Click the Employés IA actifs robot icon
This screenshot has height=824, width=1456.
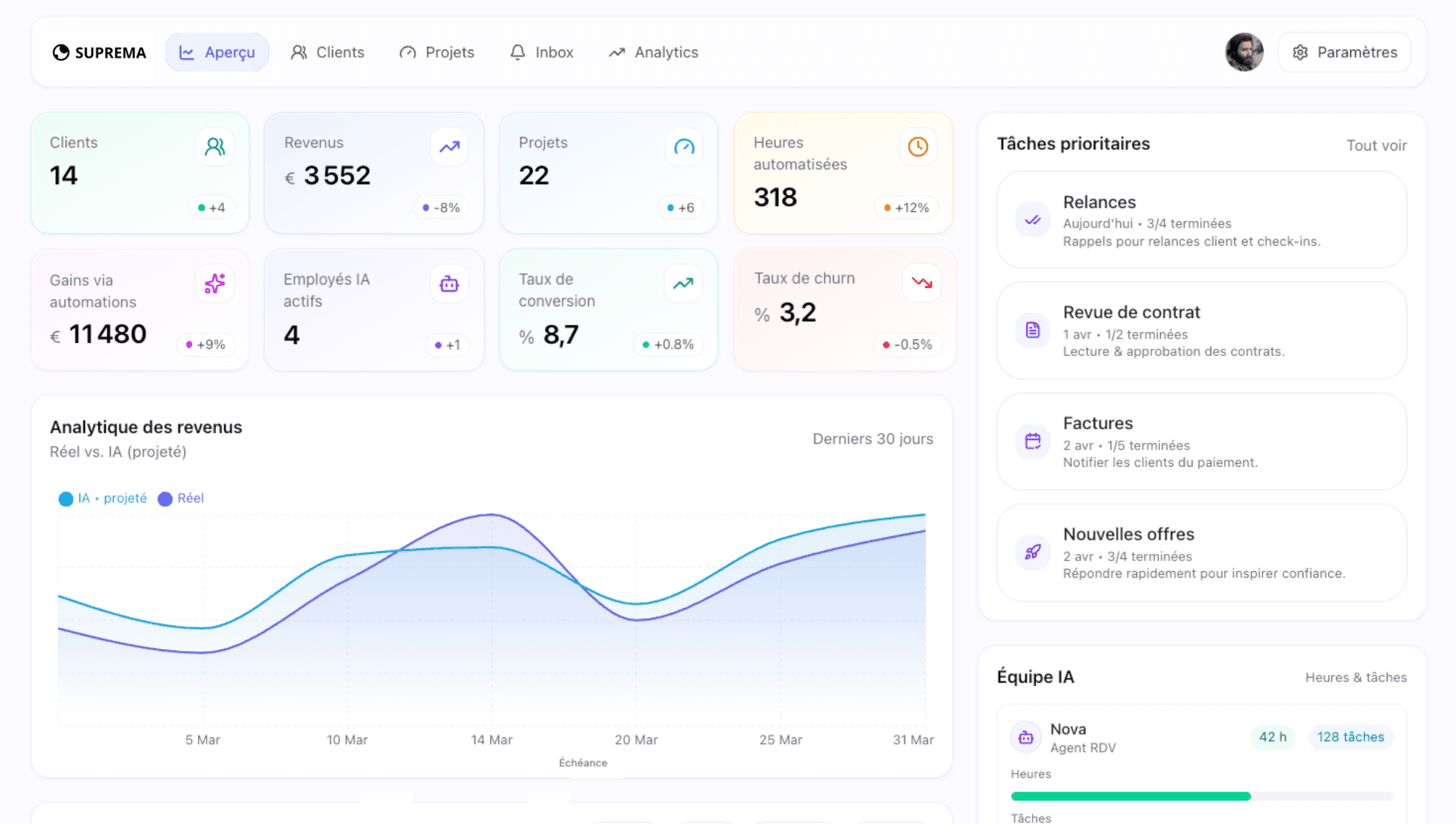tap(449, 284)
